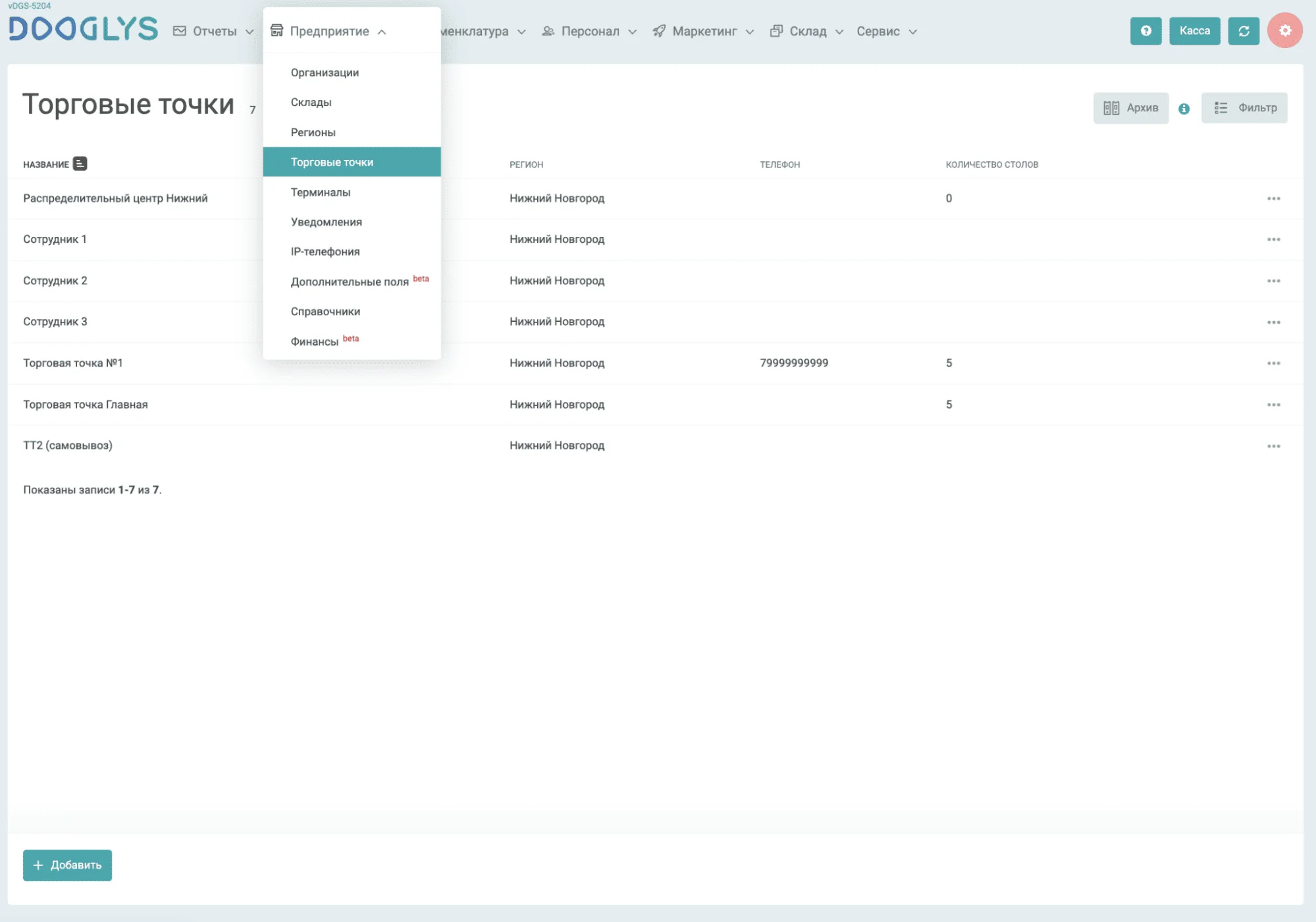
Task: Click the sort icon next to НАЗВАНИЕ
Action: (x=80, y=164)
